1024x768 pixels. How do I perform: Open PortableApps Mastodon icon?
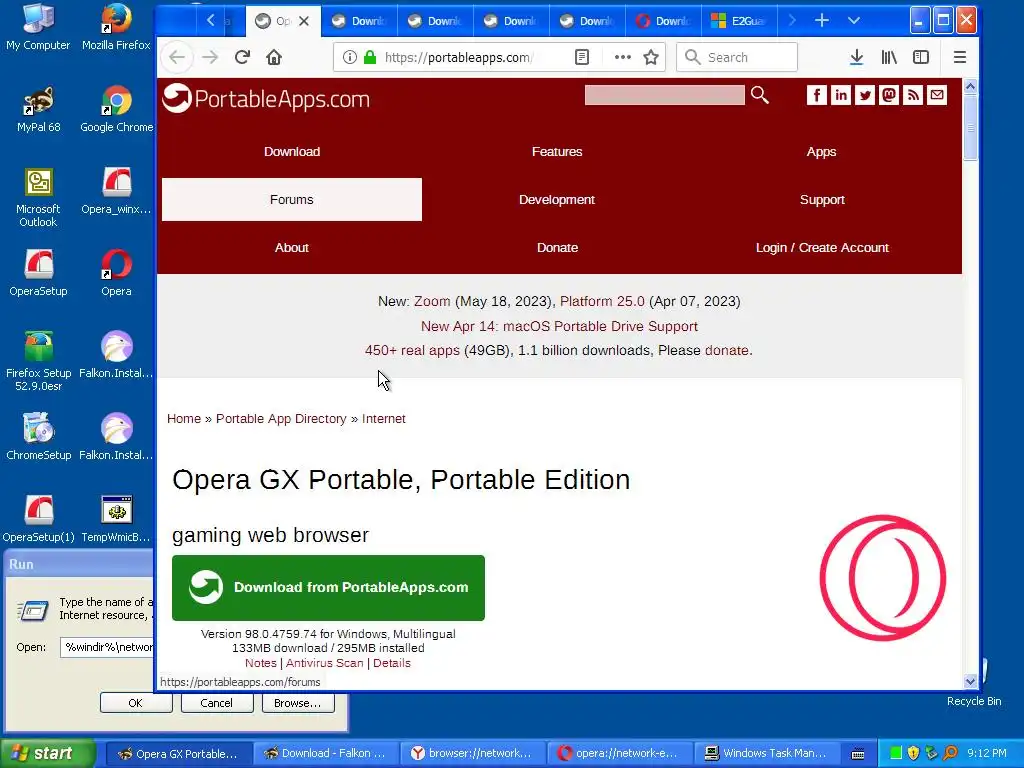click(889, 95)
